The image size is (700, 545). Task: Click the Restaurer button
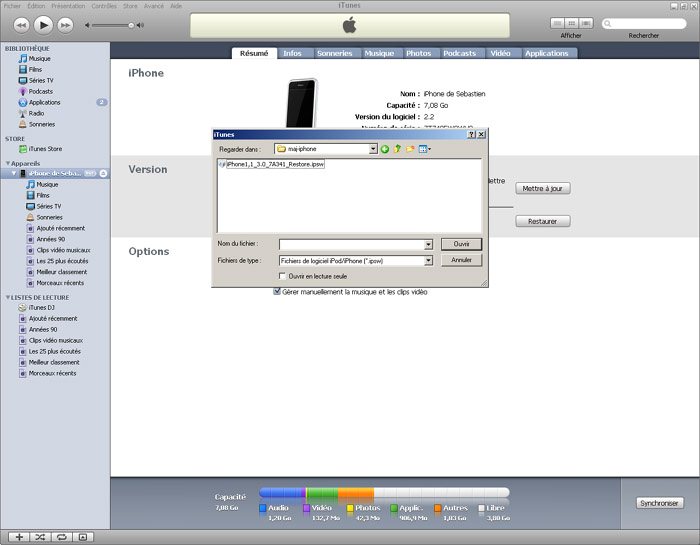coord(542,221)
